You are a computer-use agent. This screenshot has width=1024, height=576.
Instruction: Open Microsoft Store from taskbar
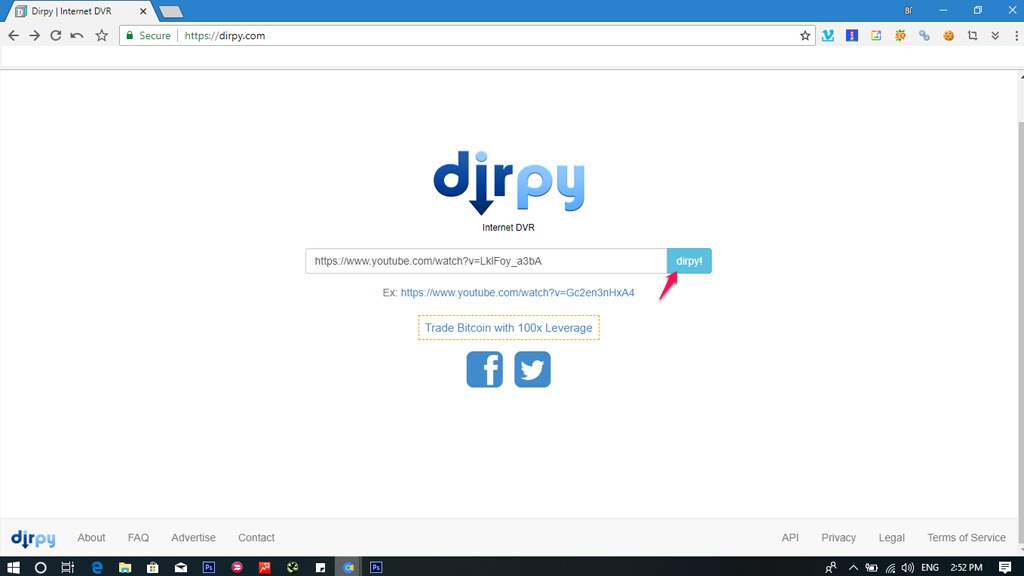[x=153, y=567]
